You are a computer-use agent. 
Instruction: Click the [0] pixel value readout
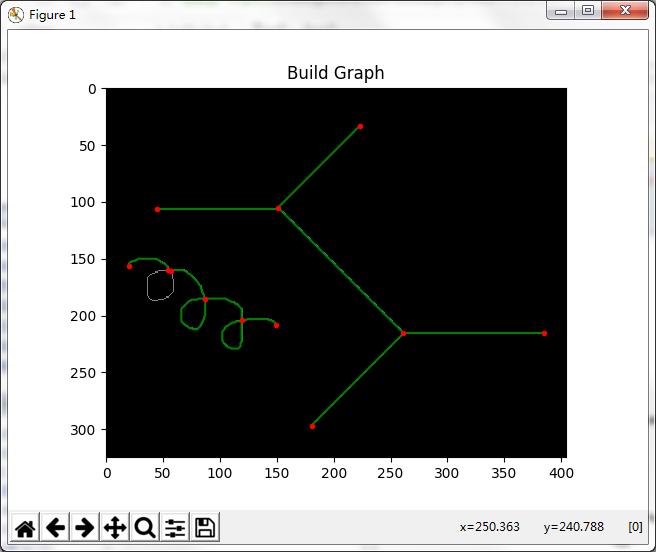point(635,526)
